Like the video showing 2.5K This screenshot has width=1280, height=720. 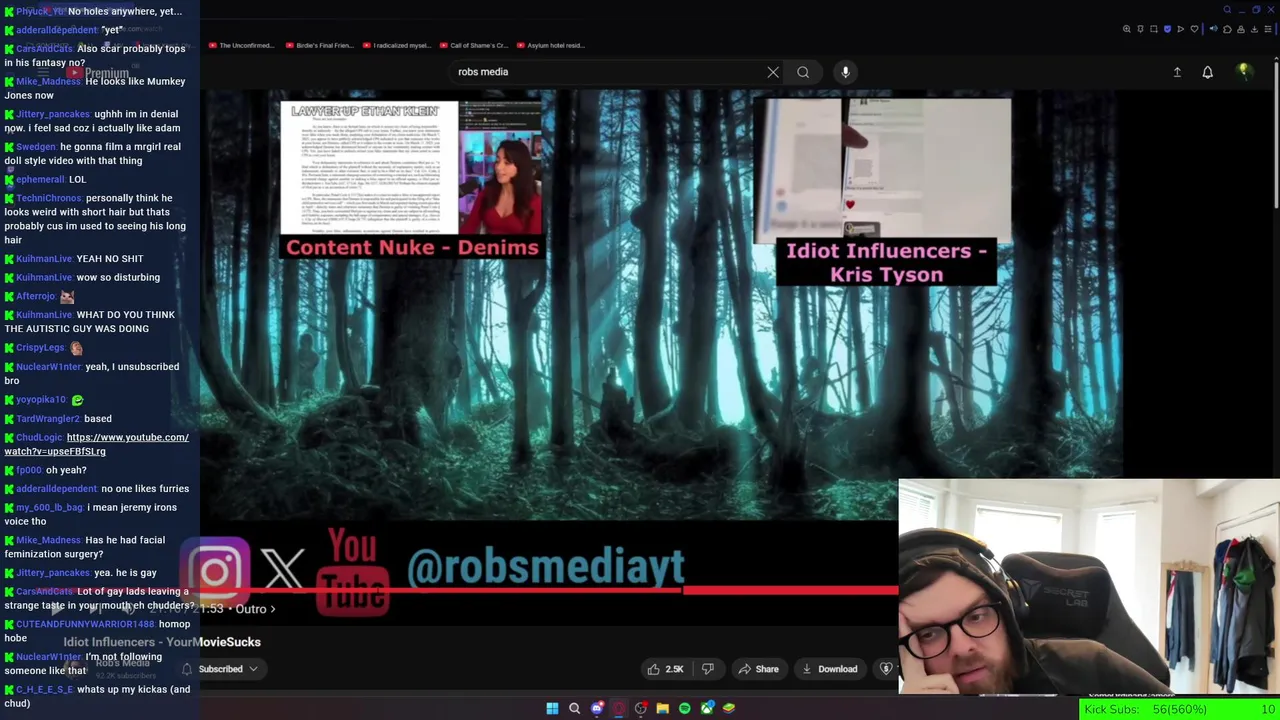tap(665, 669)
